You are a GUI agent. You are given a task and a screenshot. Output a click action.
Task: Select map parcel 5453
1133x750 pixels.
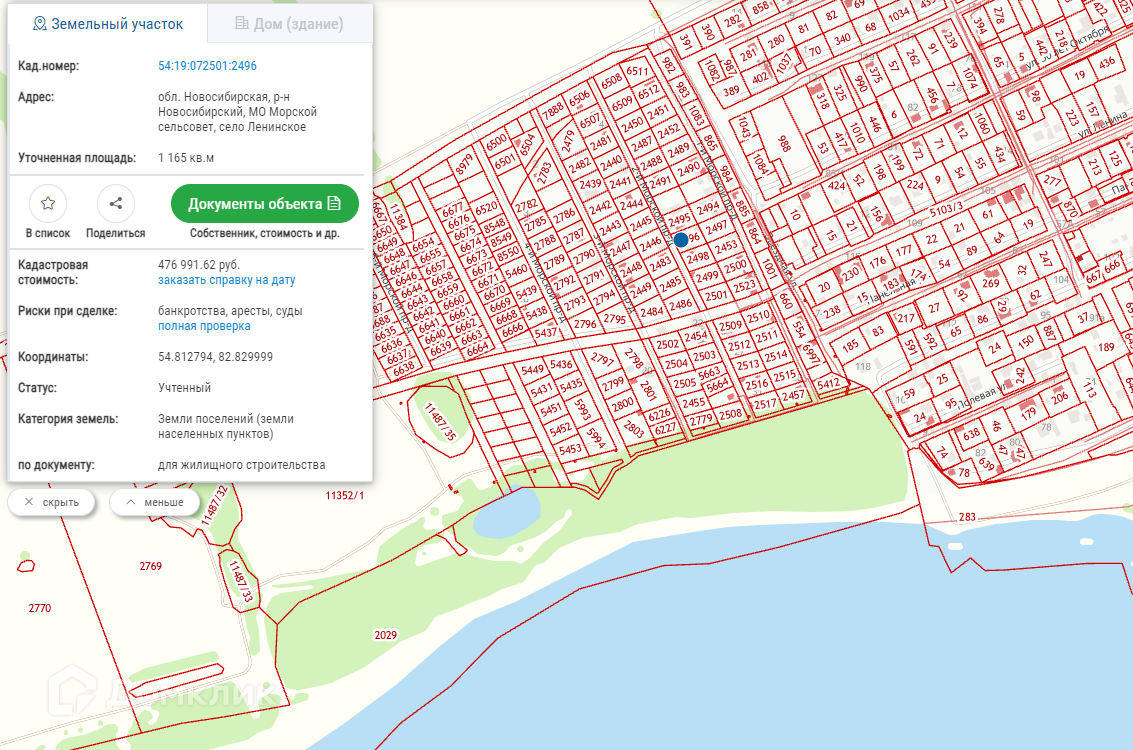(570, 449)
